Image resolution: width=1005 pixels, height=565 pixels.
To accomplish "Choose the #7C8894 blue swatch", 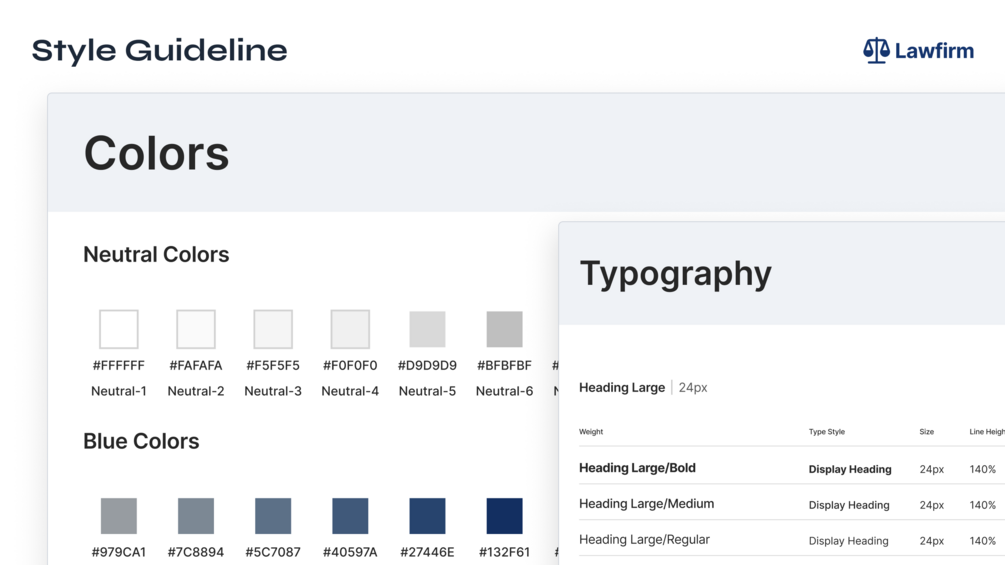I will pos(196,516).
